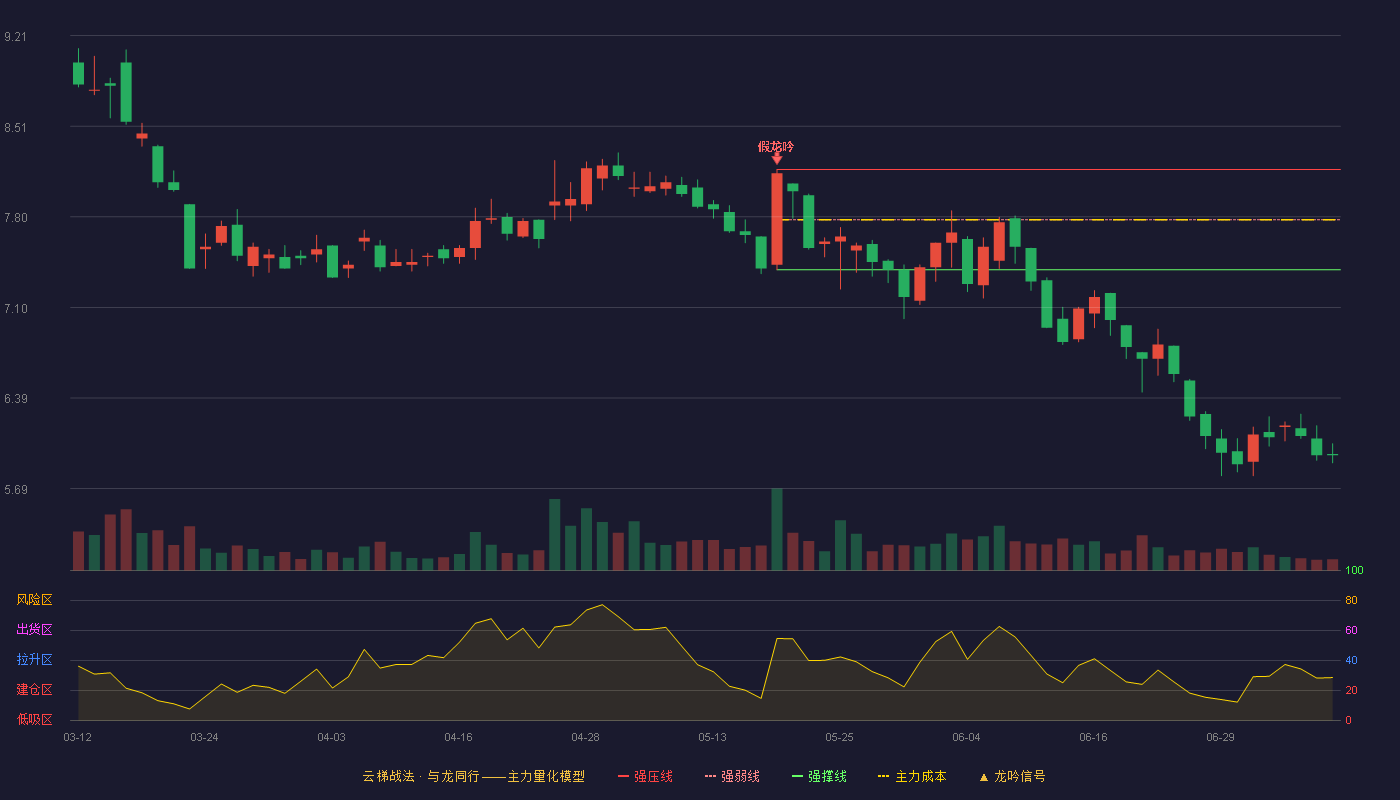Click the 9.21 price axis label
Image resolution: width=1400 pixels, height=800 pixels.
(15, 37)
